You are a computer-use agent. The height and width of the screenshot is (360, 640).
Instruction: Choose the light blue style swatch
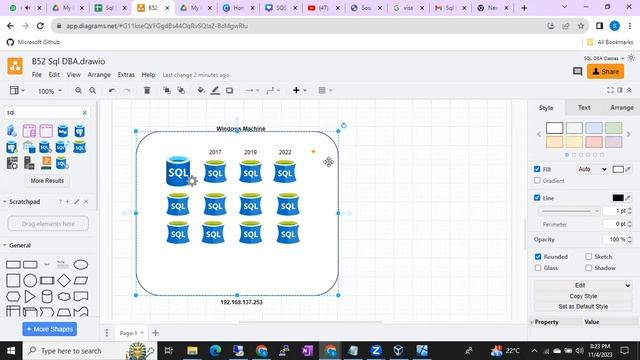click(x=594, y=128)
